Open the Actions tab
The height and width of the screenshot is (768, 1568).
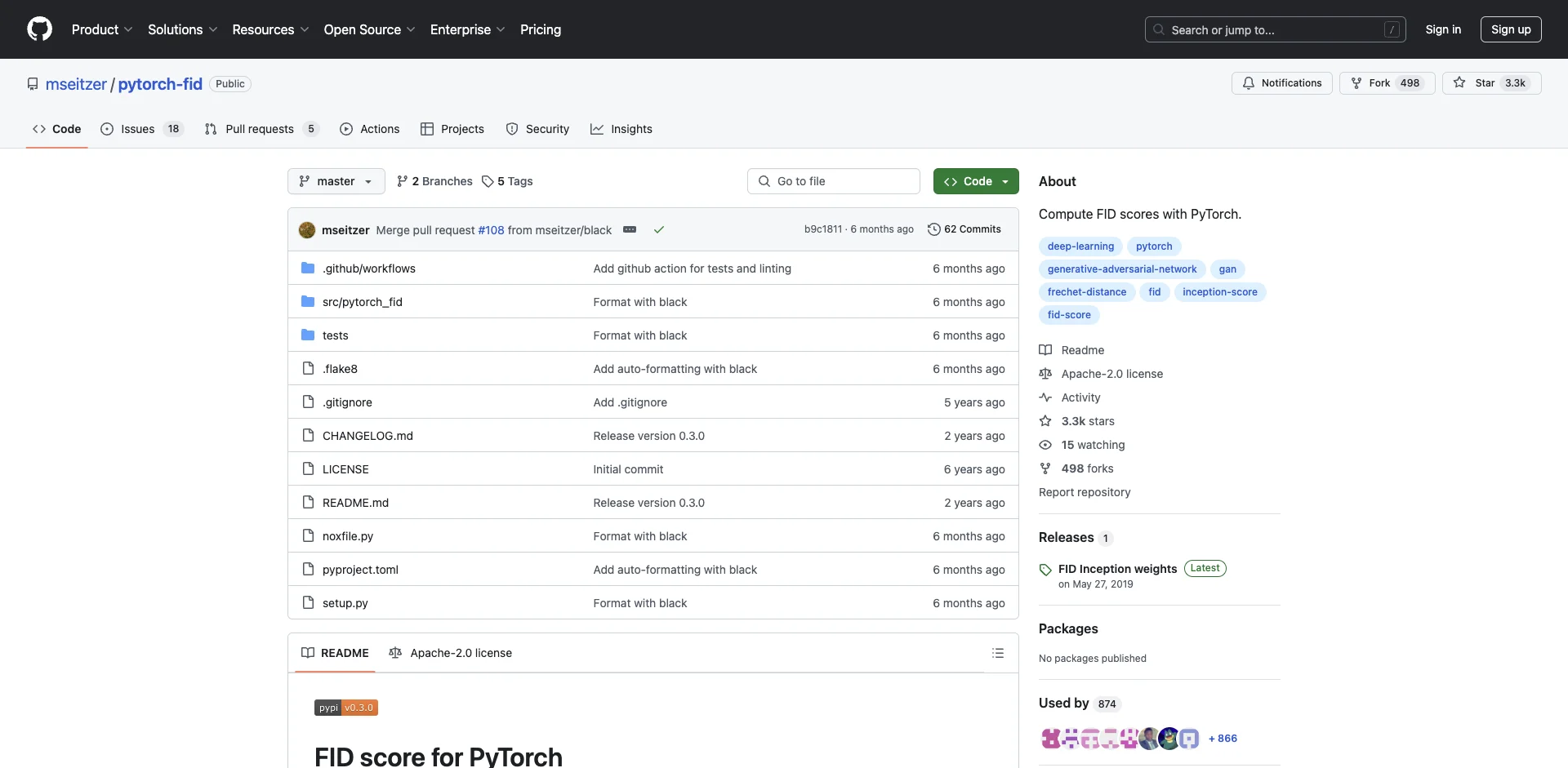369,129
